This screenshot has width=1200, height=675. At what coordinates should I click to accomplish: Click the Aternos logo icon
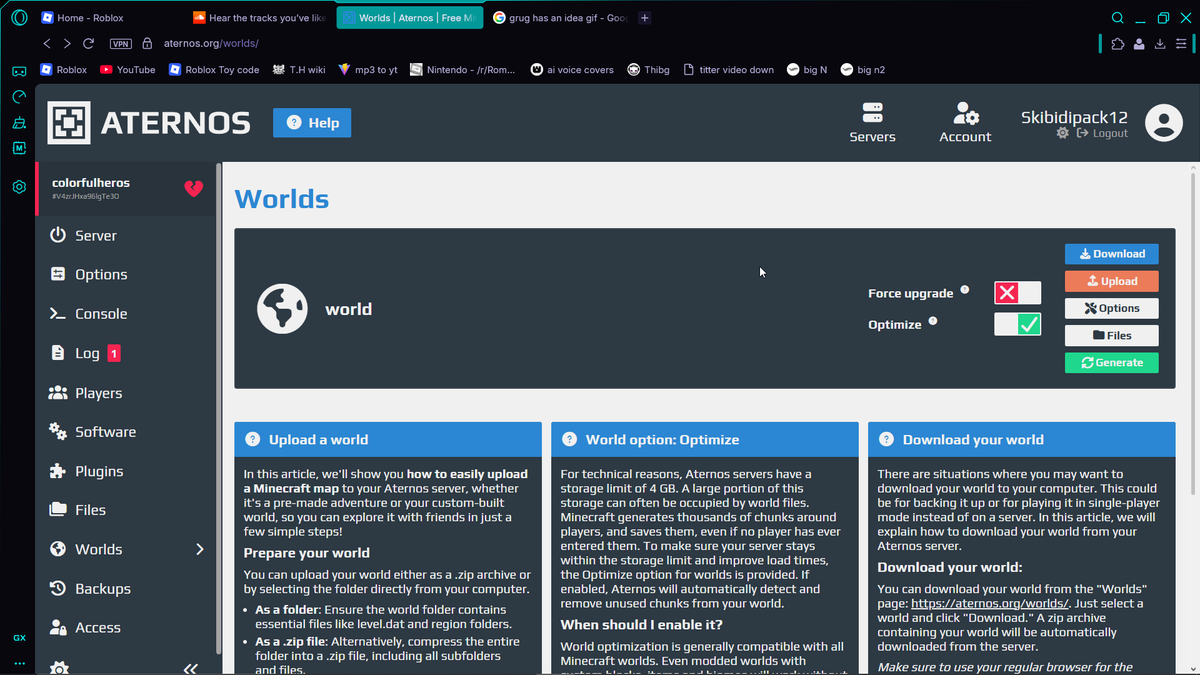[69, 123]
